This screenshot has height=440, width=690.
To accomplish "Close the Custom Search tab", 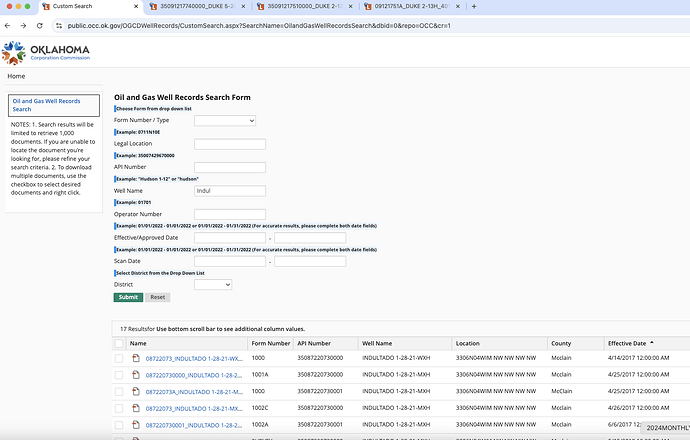I will [136, 6].
